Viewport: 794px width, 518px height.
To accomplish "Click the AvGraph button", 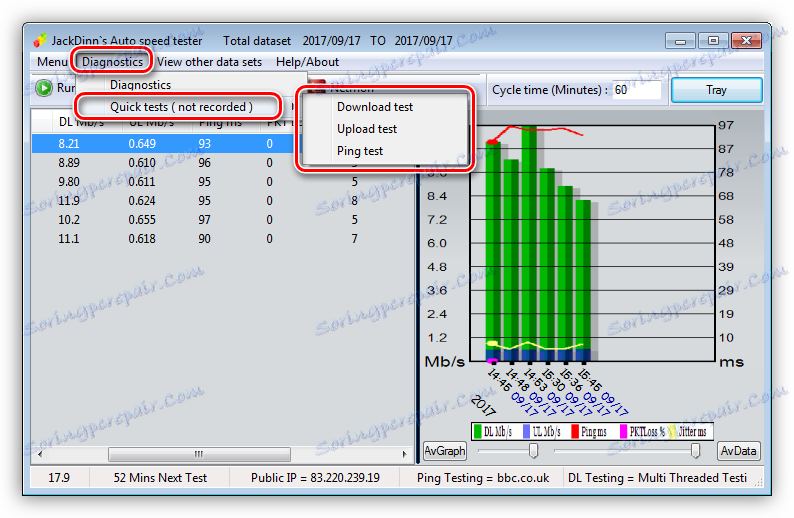I will (444, 451).
